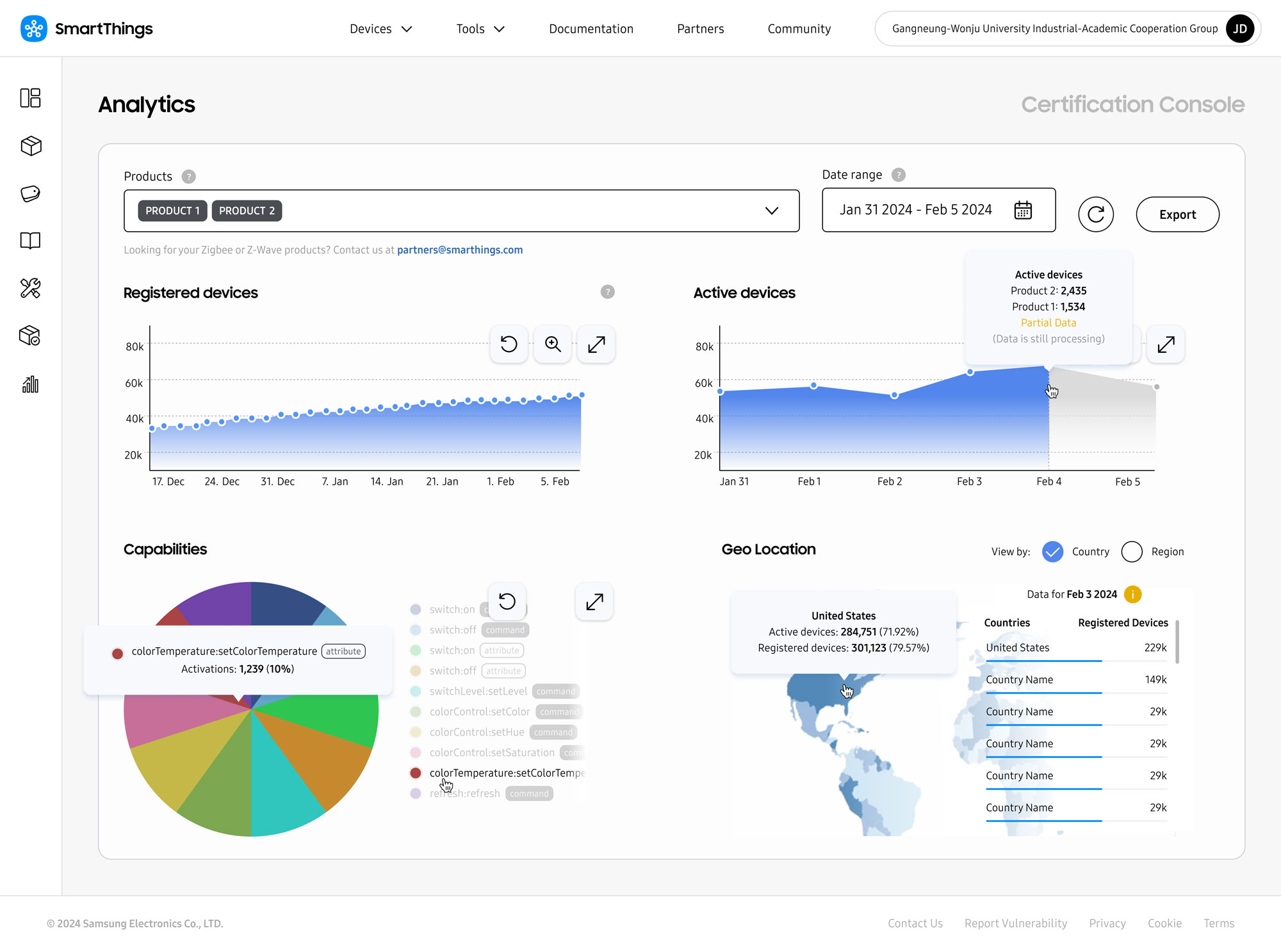
Task: Open the analytics bar chart sidebar icon
Action: coord(30,384)
